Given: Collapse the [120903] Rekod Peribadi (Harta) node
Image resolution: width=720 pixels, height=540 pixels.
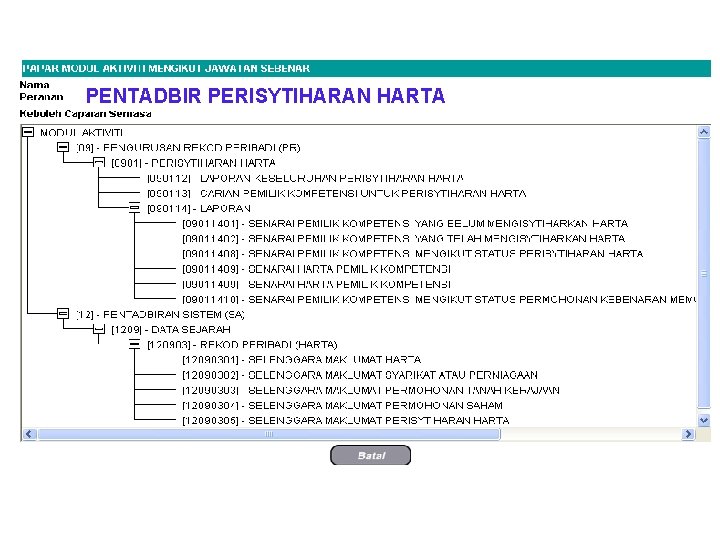Looking at the screenshot, I should [134, 344].
